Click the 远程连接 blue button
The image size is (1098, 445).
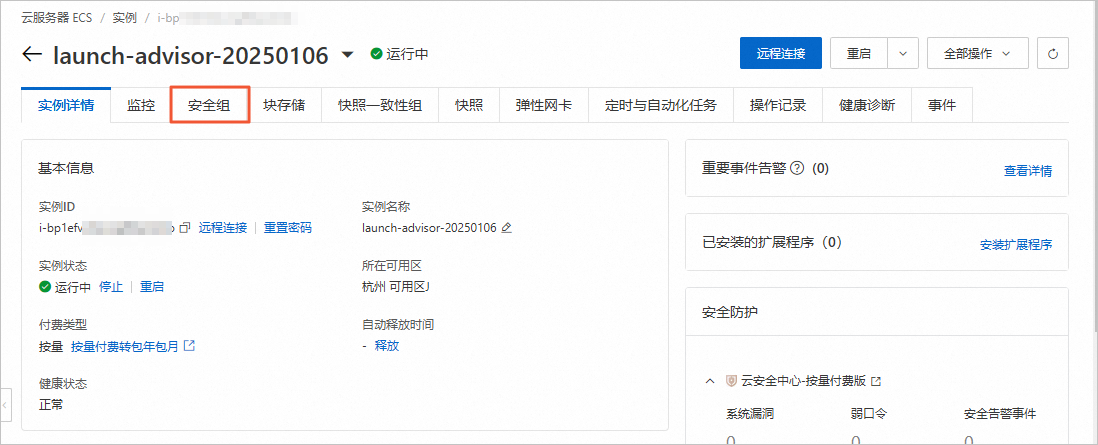781,53
